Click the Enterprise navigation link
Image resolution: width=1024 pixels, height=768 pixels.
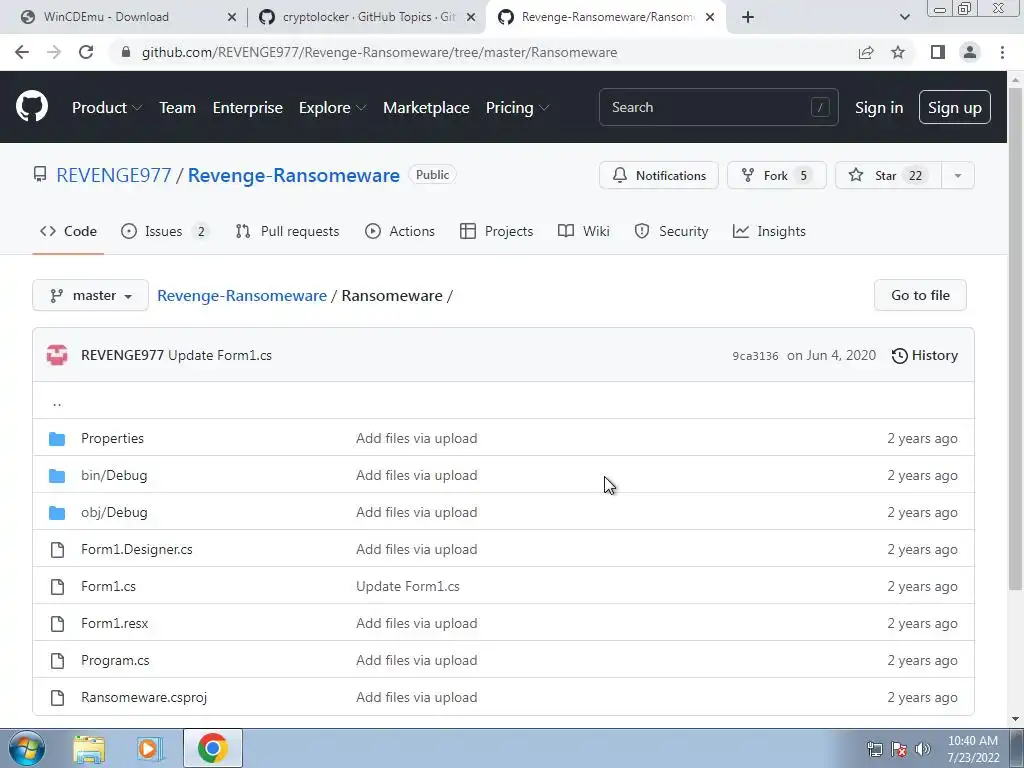tap(248, 108)
